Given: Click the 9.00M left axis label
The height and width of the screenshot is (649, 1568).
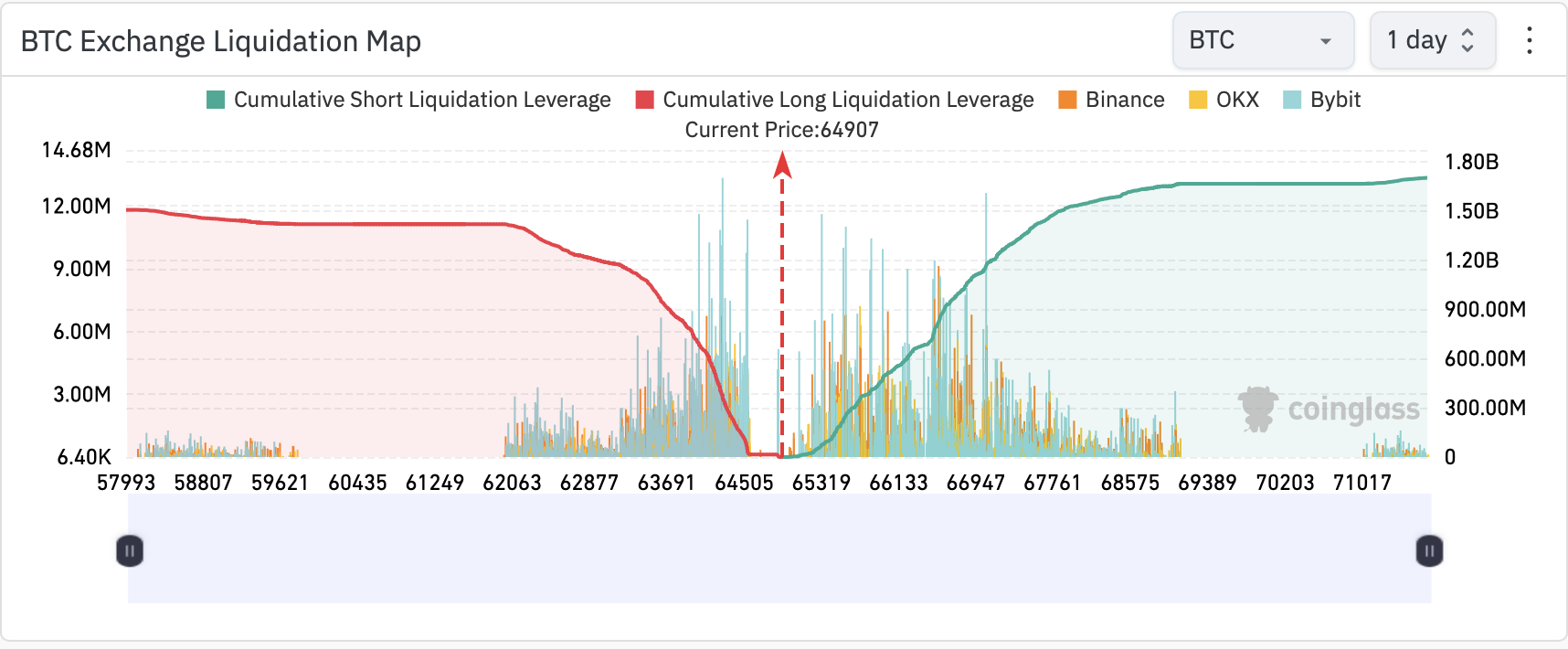Looking at the screenshot, I should pyautogui.click(x=82, y=269).
